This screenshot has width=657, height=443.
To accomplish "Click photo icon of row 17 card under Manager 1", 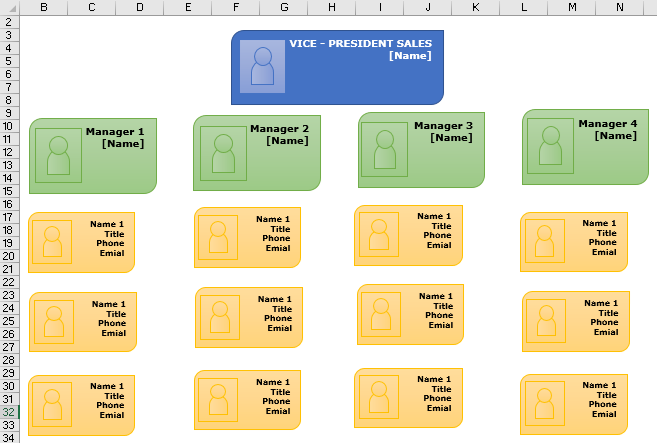I will tap(52, 242).
